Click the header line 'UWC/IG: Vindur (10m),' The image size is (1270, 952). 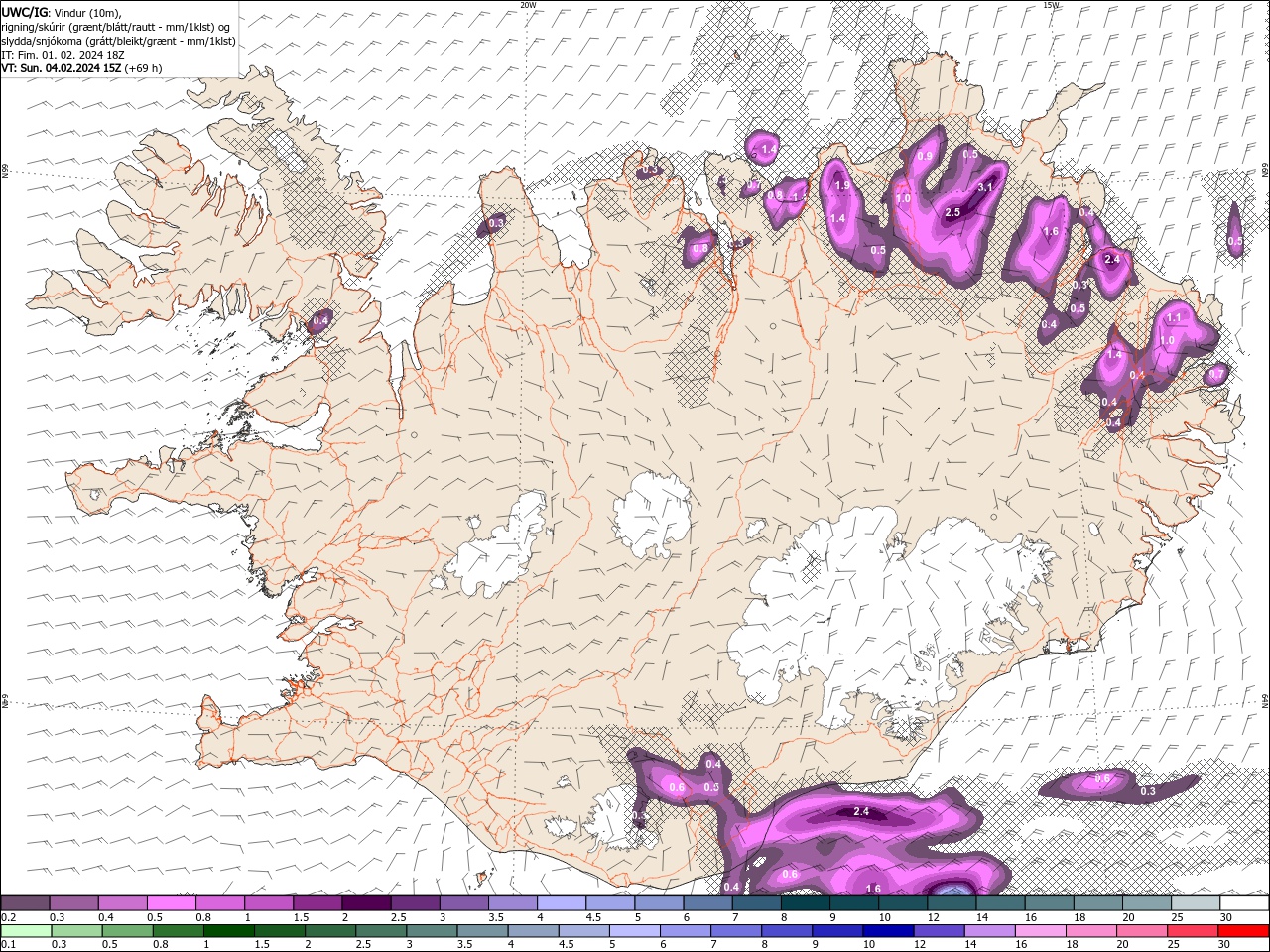pos(62,12)
